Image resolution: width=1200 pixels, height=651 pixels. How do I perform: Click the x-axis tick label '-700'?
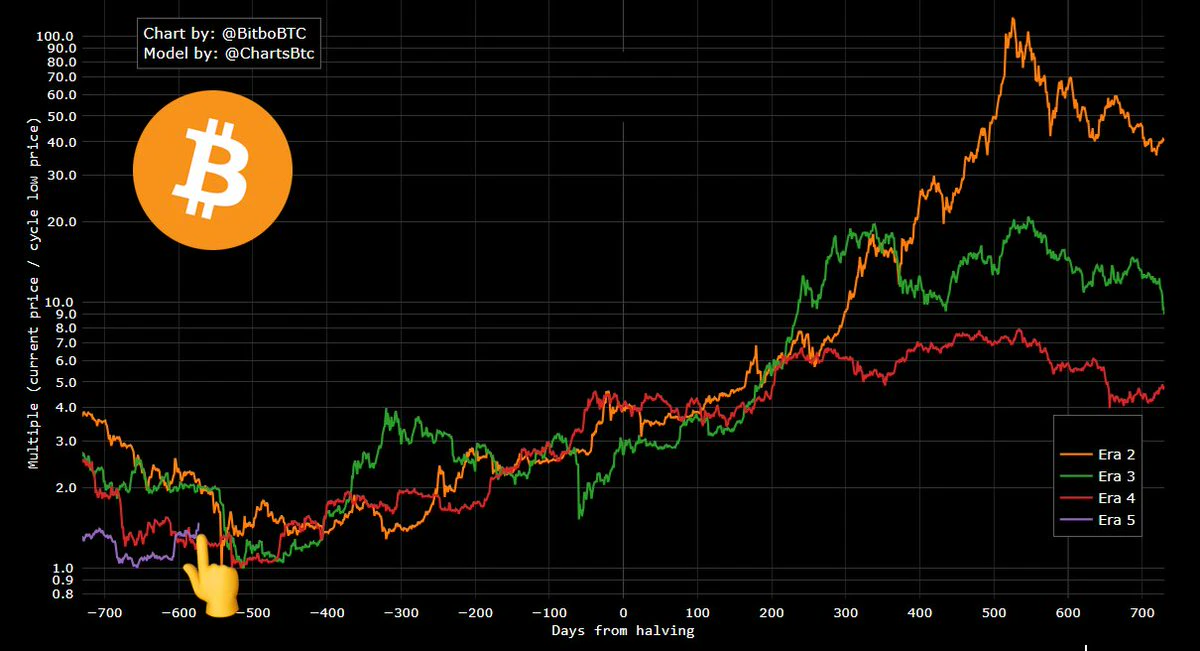[x=103, y=612]
